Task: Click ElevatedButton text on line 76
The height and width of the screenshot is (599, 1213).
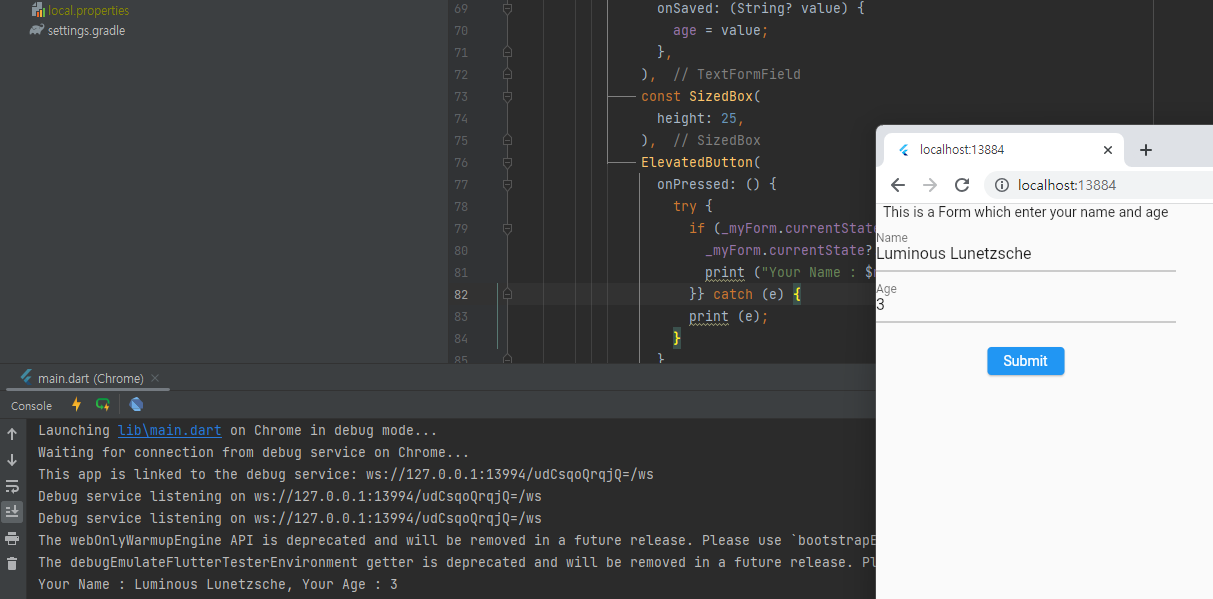Action: [x=698, y=162]
